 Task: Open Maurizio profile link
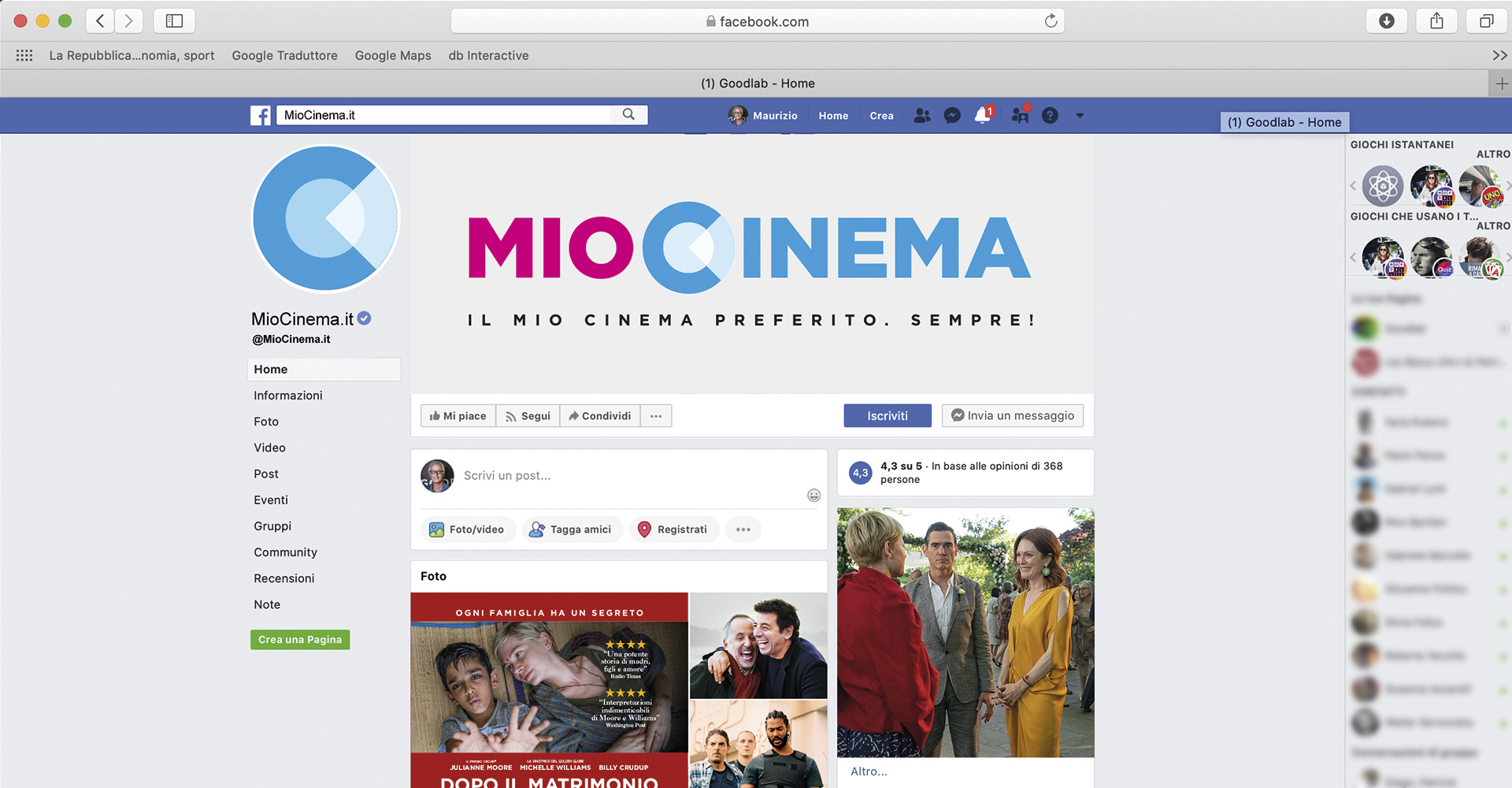763,116
